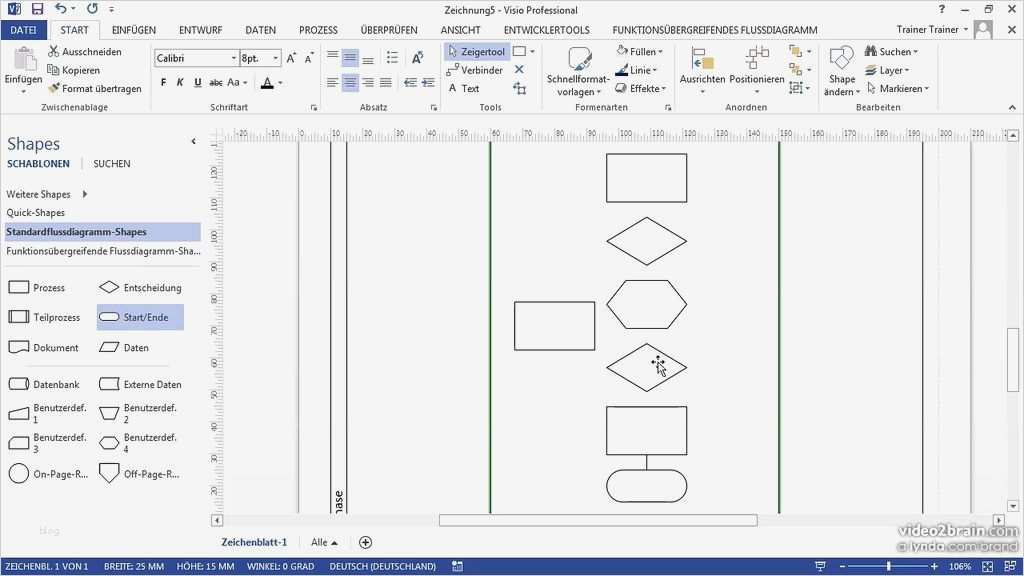Click the Zeichenblatt-1 page tab
The width and height of the screenshot is (1024, 576).
(254, 542)
